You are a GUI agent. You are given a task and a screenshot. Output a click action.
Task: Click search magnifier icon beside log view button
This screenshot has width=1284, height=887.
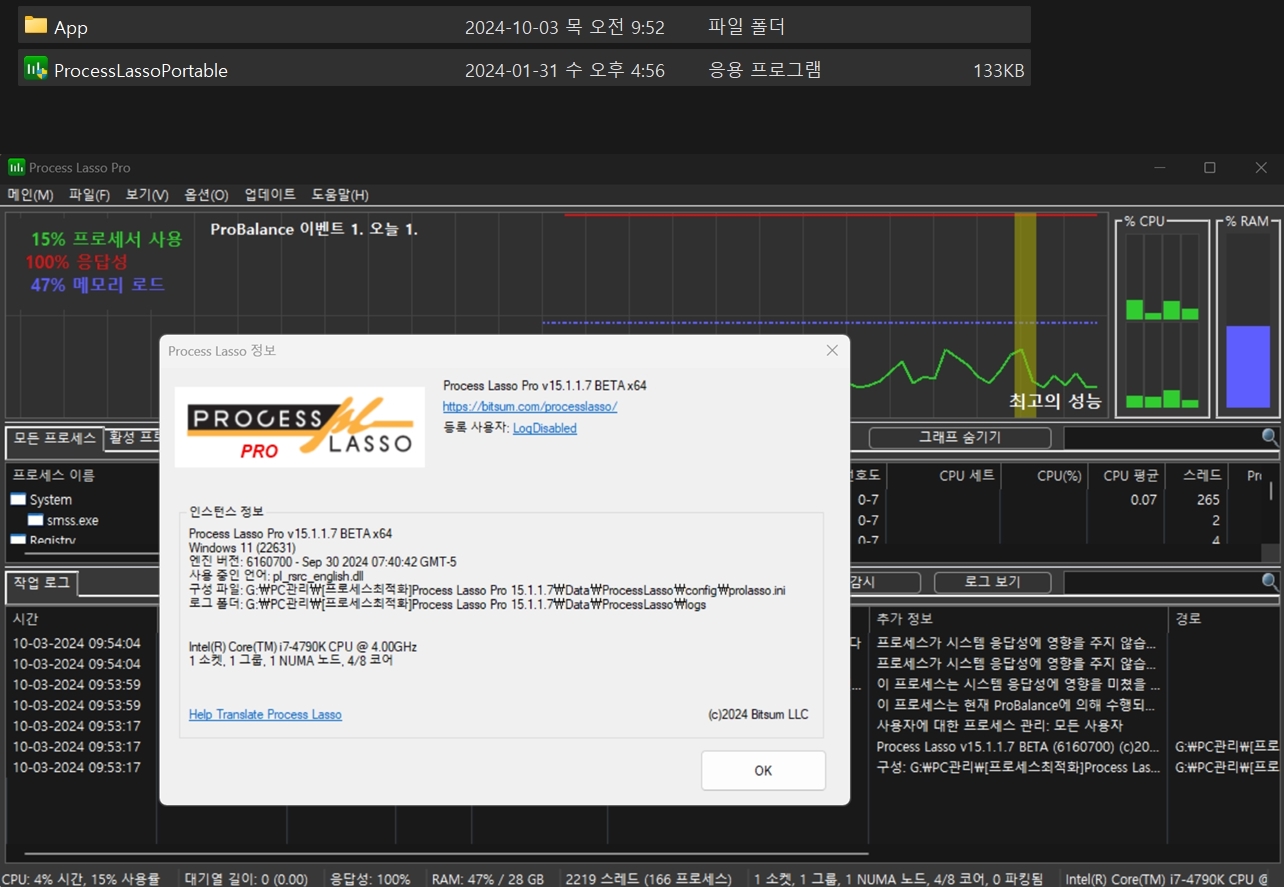[x=1270, y=582]
